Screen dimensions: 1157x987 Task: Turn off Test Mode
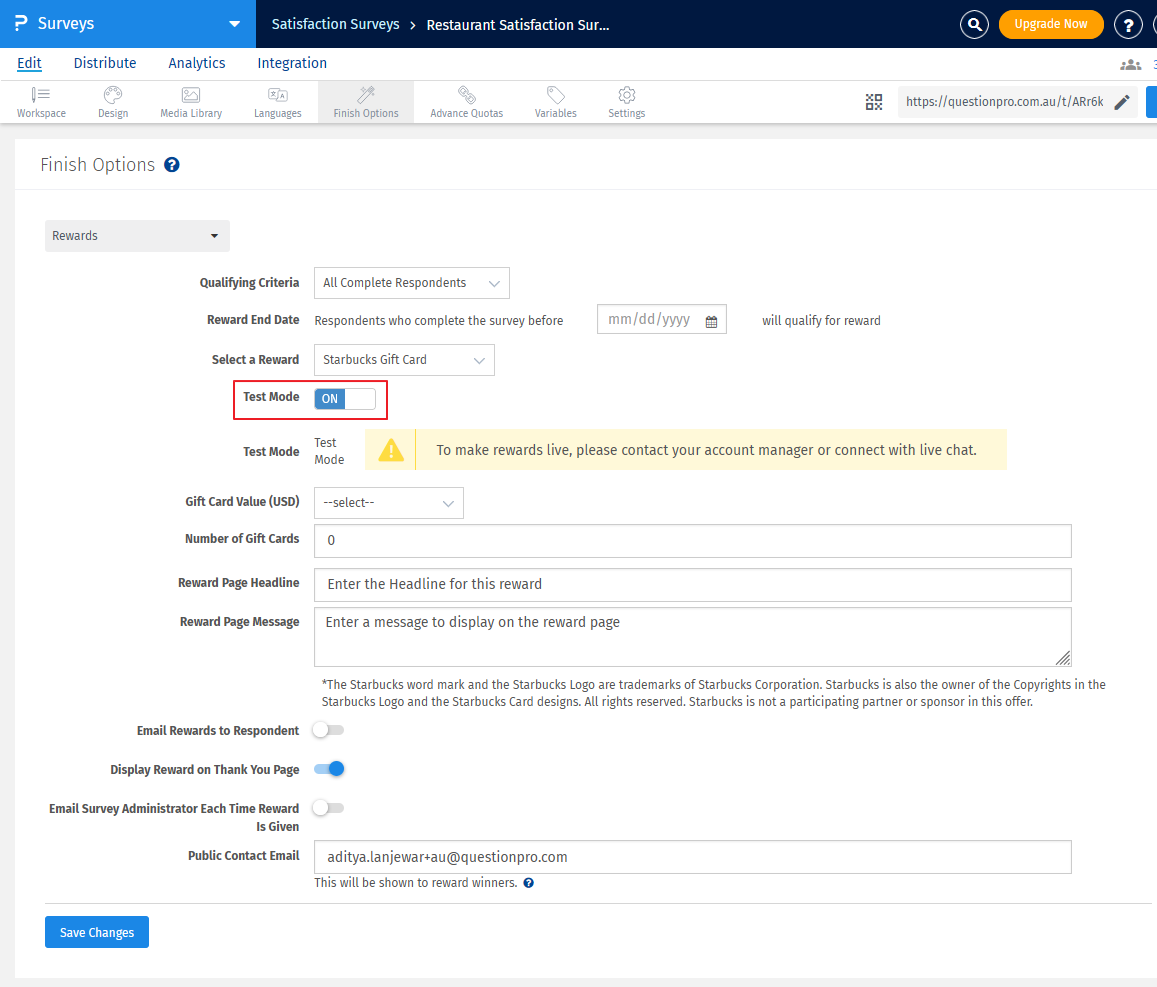click(343, 398)
